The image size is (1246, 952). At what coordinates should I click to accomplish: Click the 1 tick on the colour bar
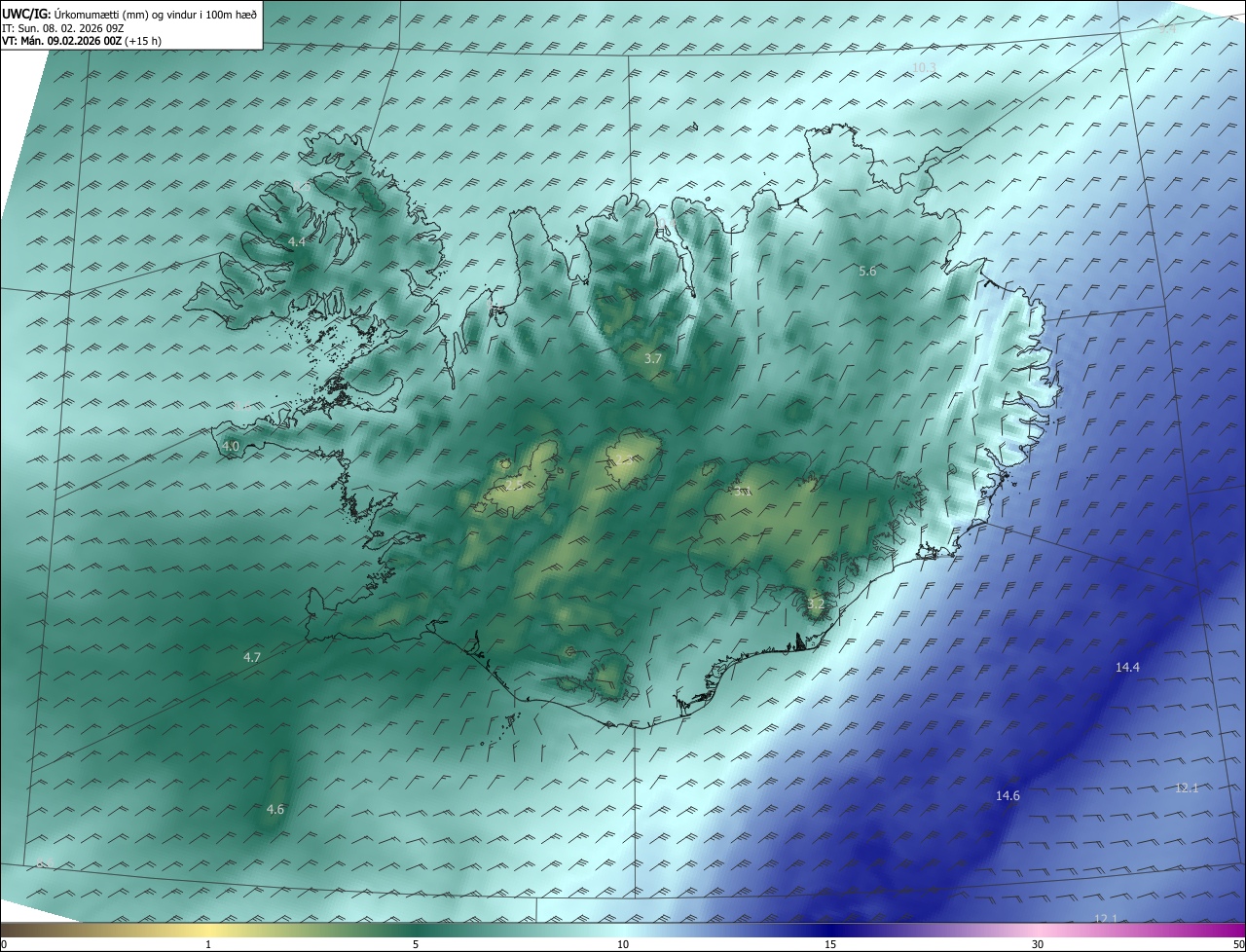pos(208,944)
